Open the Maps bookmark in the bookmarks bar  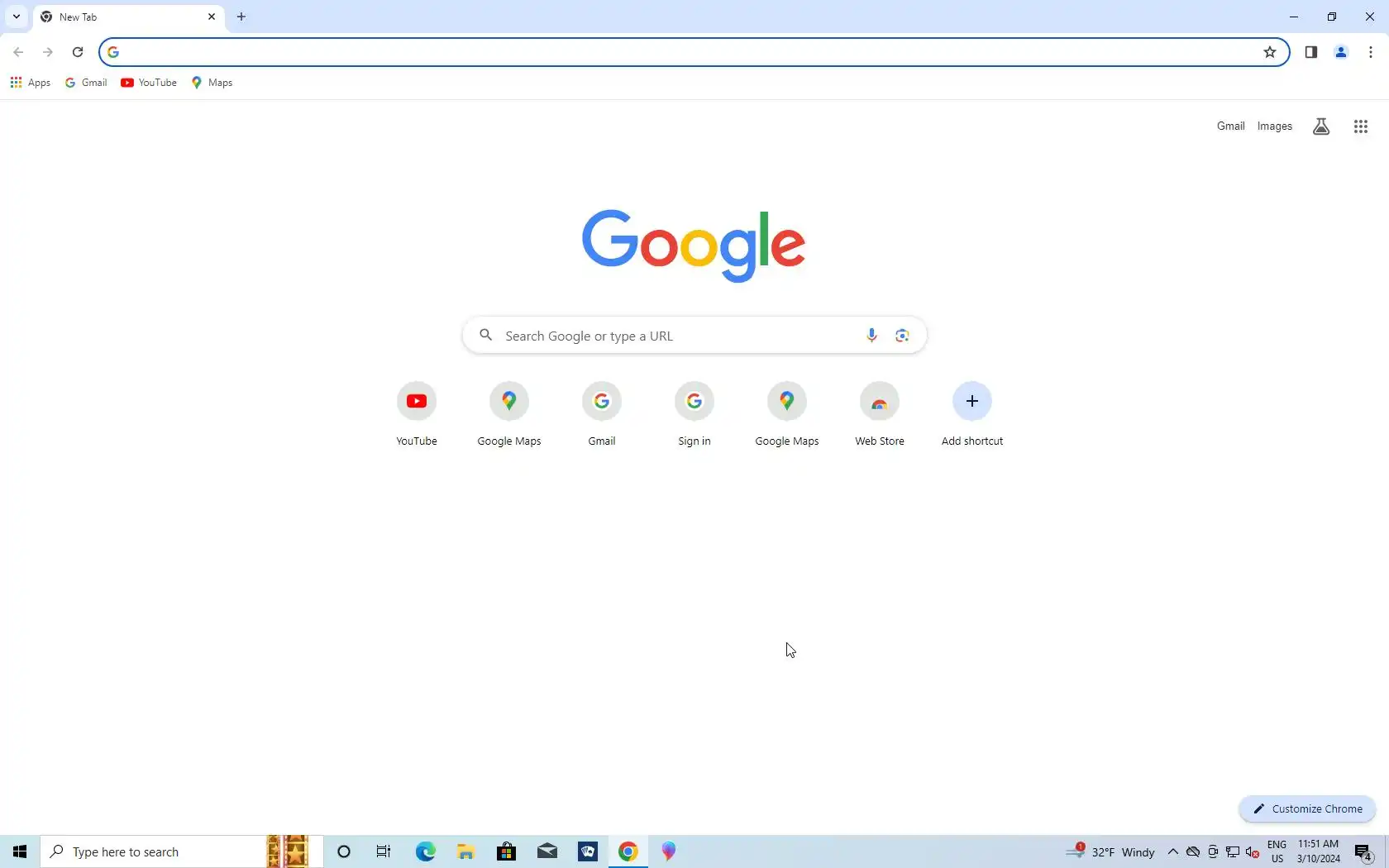(212, 83)
